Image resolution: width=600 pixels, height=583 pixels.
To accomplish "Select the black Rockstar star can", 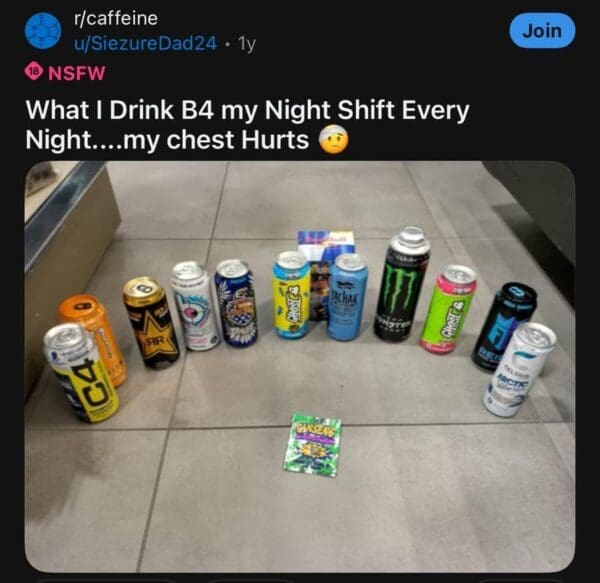I will (x=151, y=322).
